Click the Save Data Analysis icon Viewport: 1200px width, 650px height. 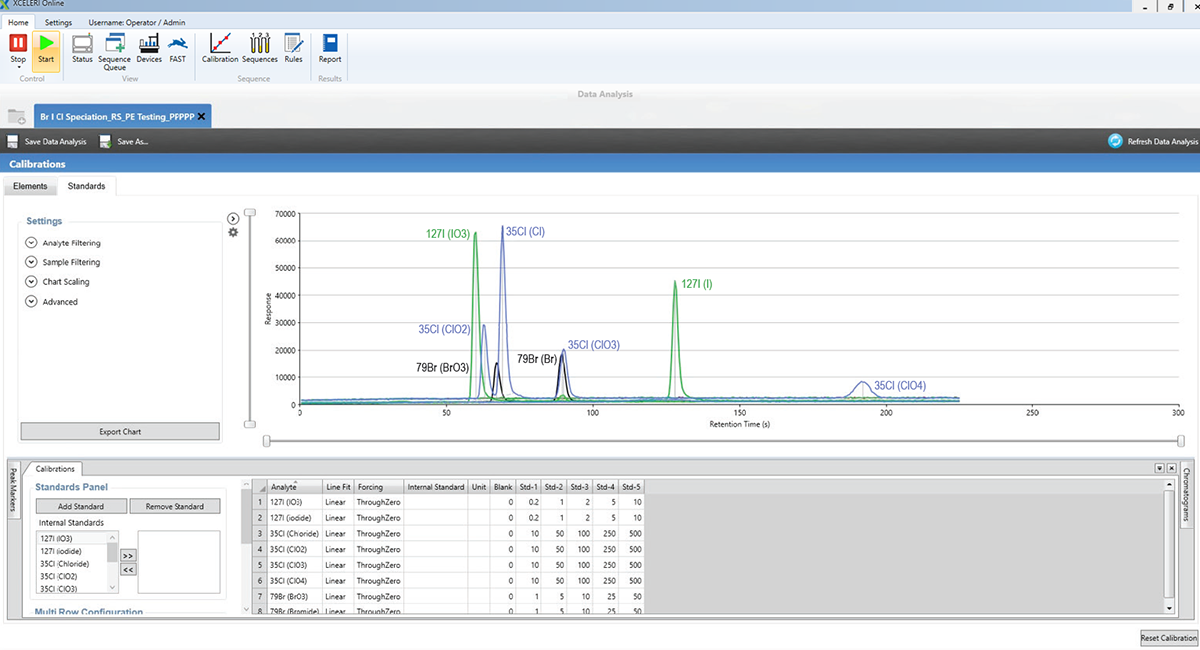[x=13, y=142]
